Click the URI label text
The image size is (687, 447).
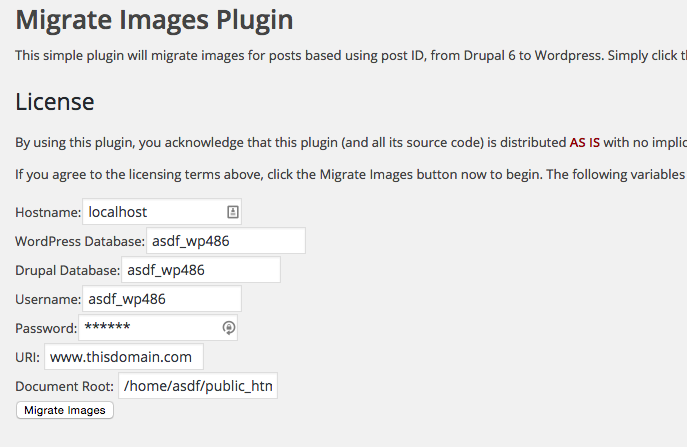[28, 358]
